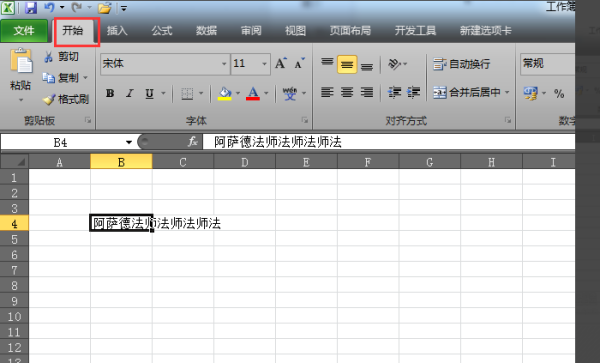Open the 剪贴板 group dialog launcher

(x=88, y=120)
